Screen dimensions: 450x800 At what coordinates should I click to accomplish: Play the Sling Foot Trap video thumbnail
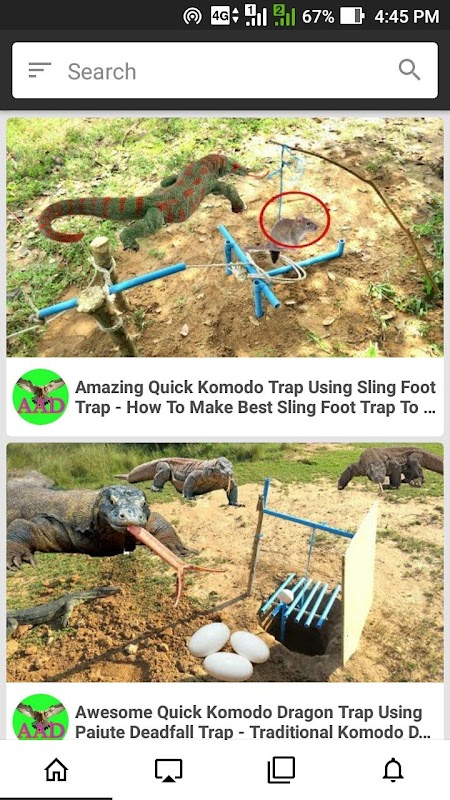(225, 237)
